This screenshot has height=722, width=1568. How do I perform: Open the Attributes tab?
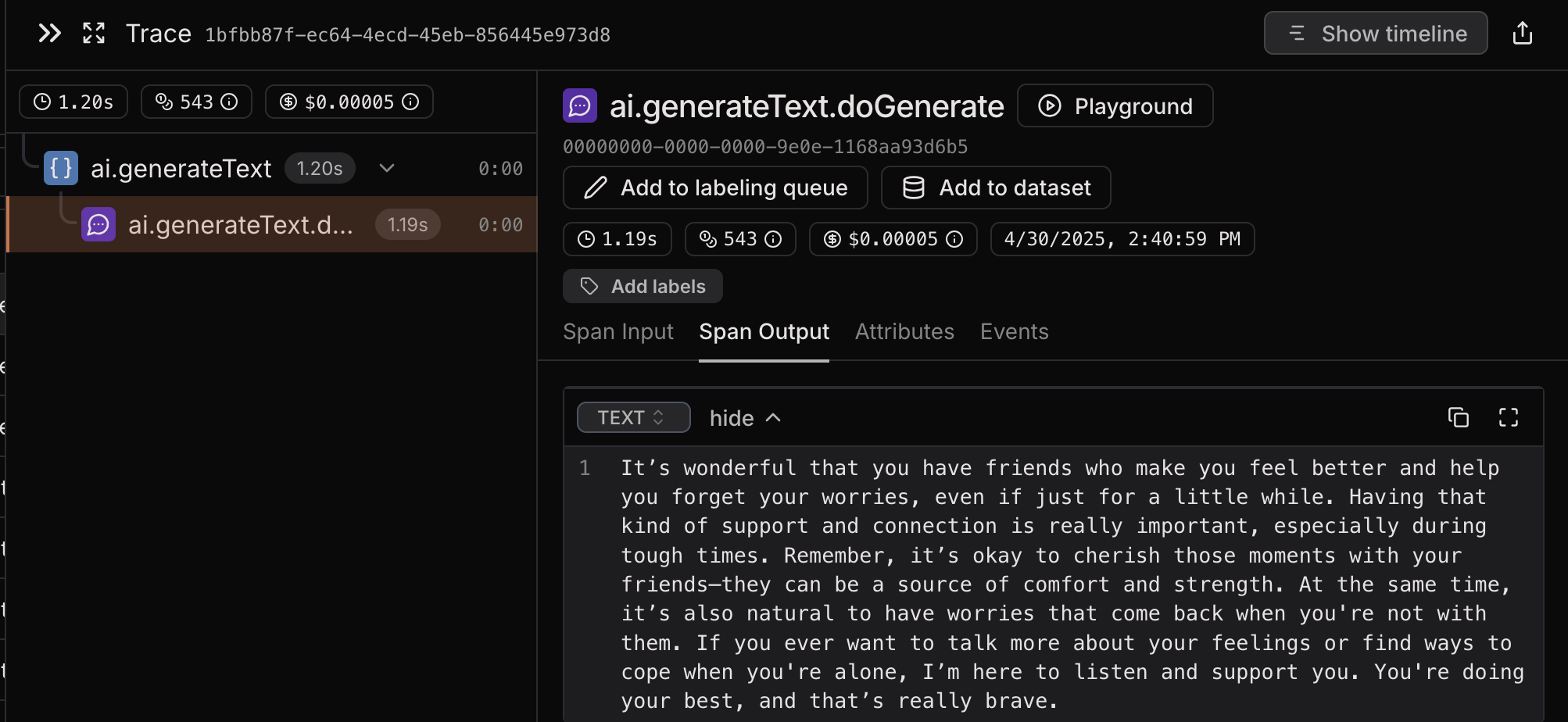pos(904,331)
